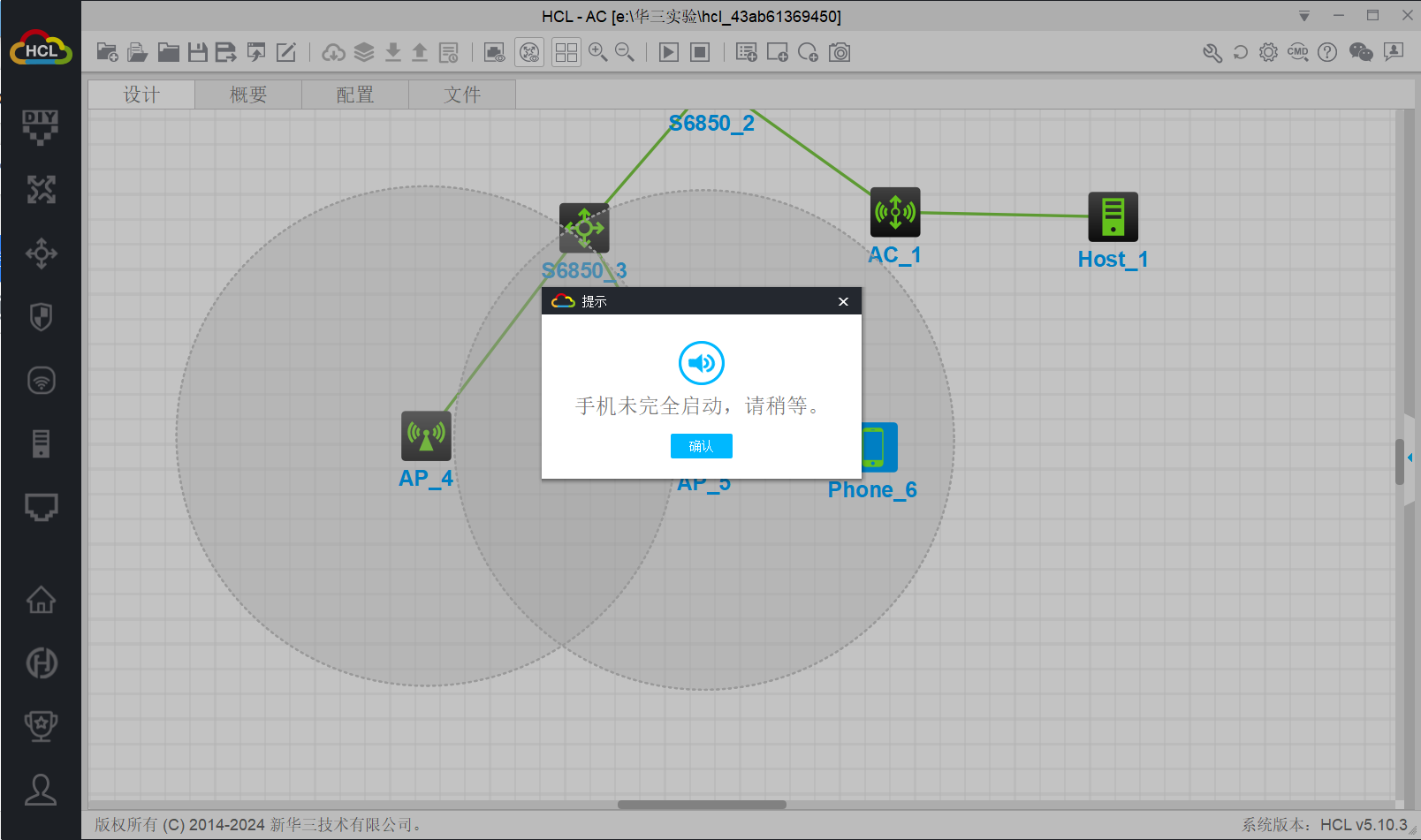Take a screenshot with the camera icon
This screenshot has height=840, width=1421.
click(840, 53)
